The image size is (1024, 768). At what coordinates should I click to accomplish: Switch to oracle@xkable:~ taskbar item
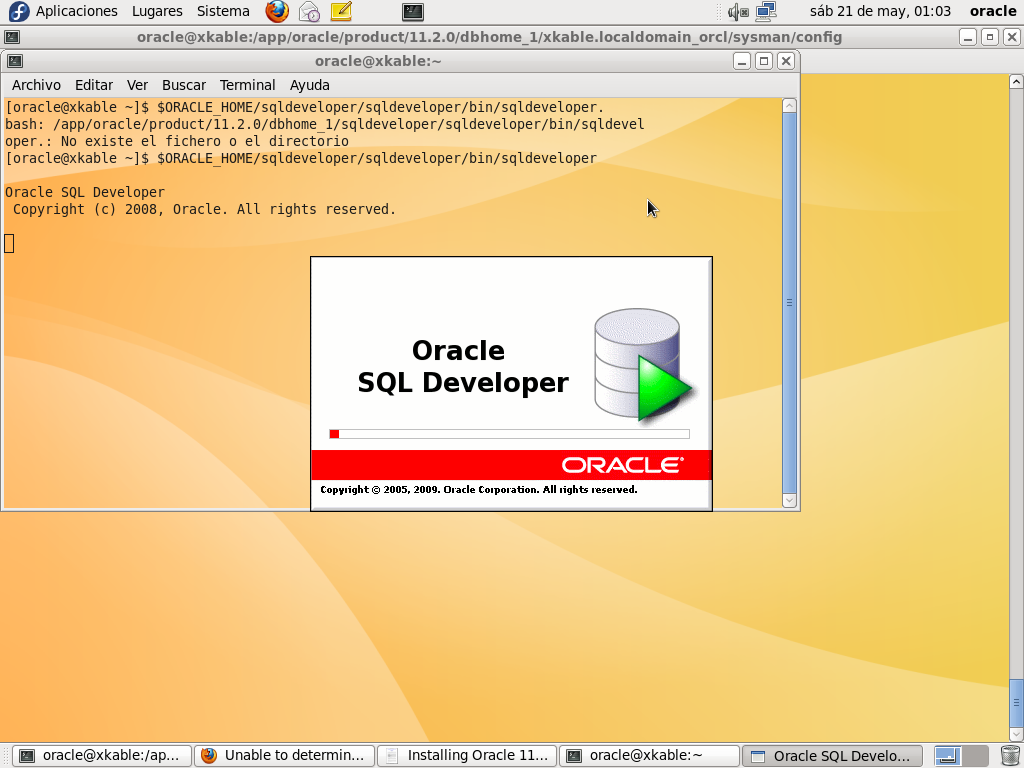click(x=649, y=756)
